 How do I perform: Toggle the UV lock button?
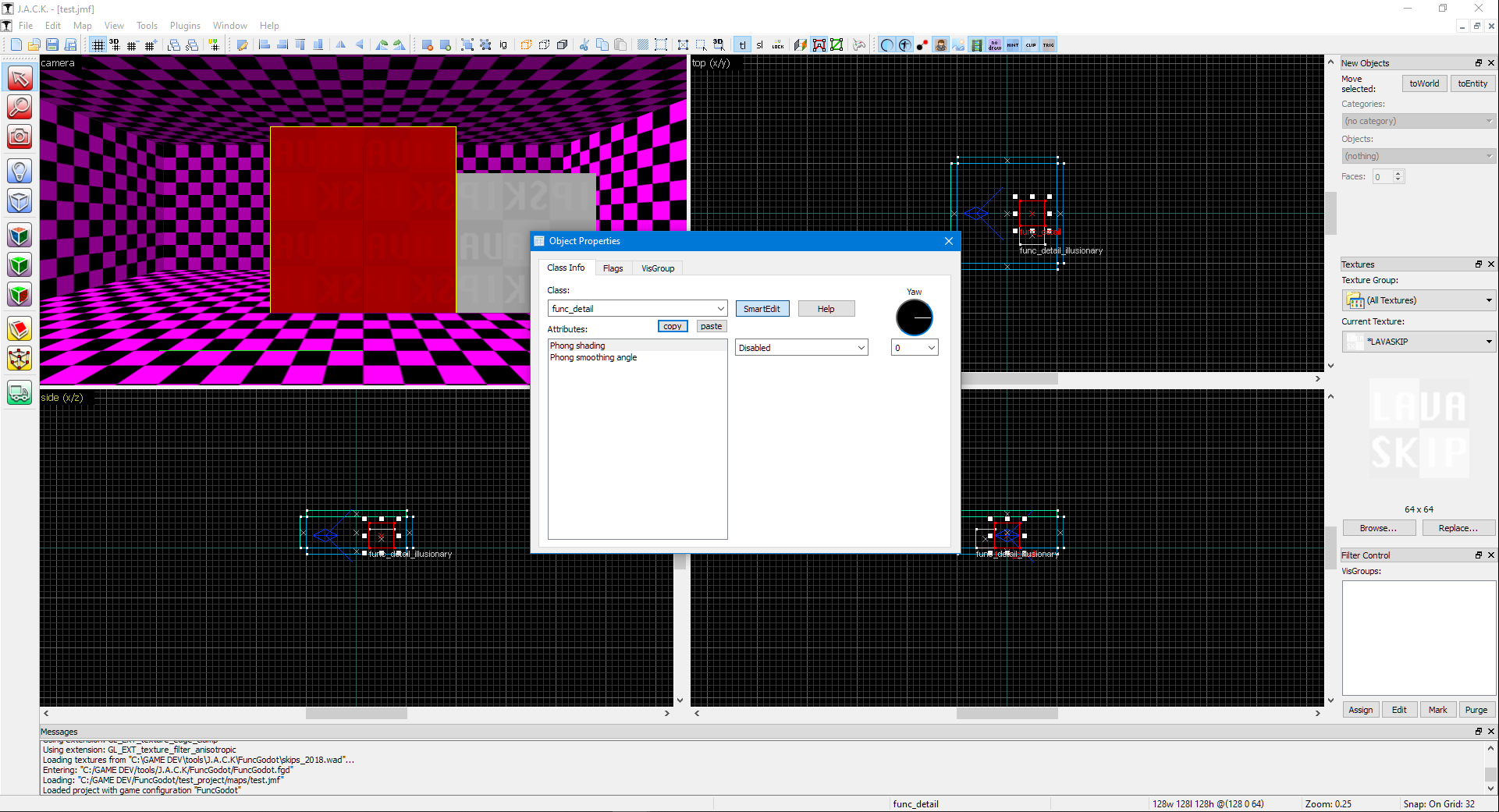click(x=778, y=45)
